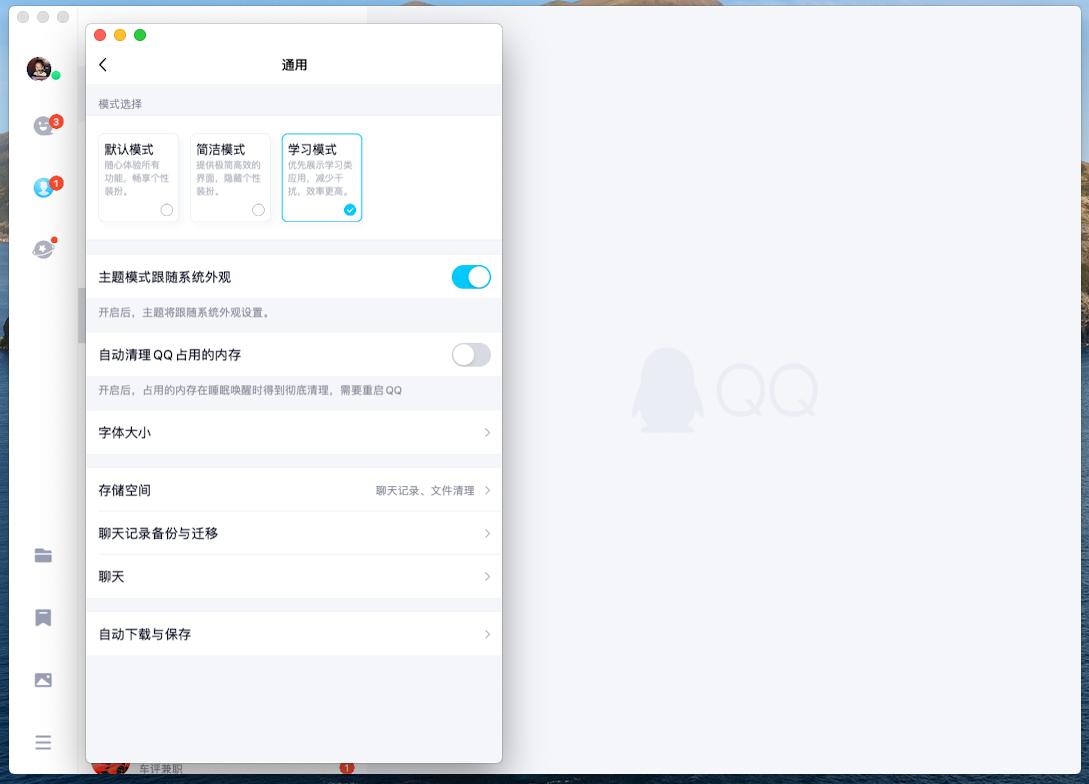The height and width of the screenshot is (784, 1089).
Task: Go back using the arrow above 通用
Action: pos(103,64)
